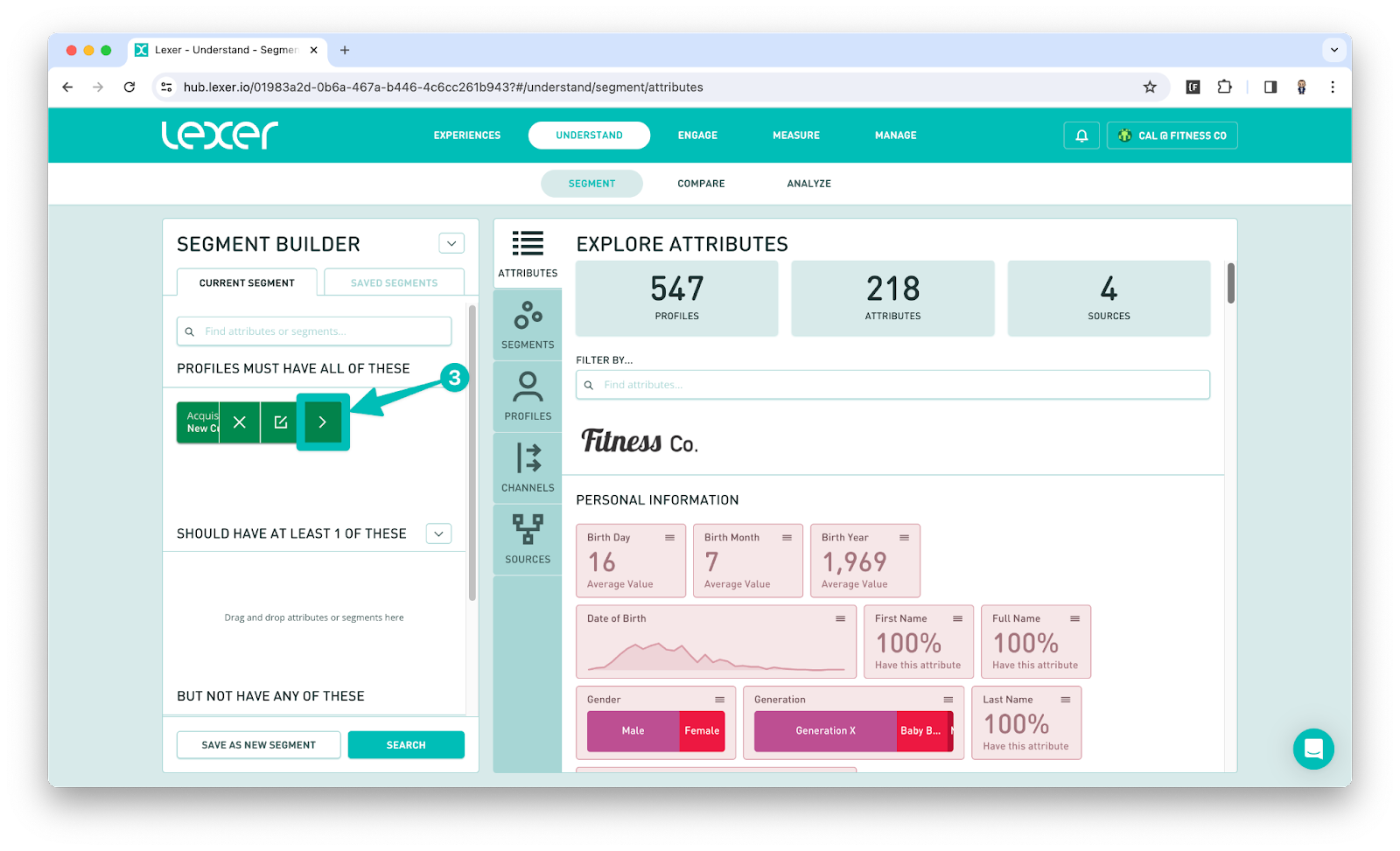This screenshot has width=1400, height=851.
Task: Open the Attributes sidebar panel icon
Action: pyautogui.click(x=528, y=253)
